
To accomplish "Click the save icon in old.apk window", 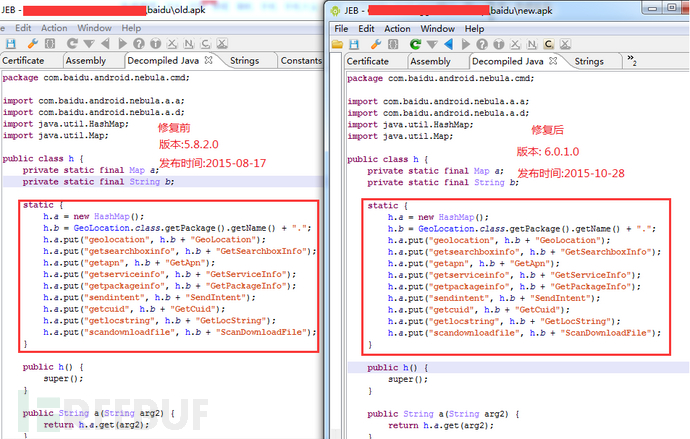I will 10,43.
